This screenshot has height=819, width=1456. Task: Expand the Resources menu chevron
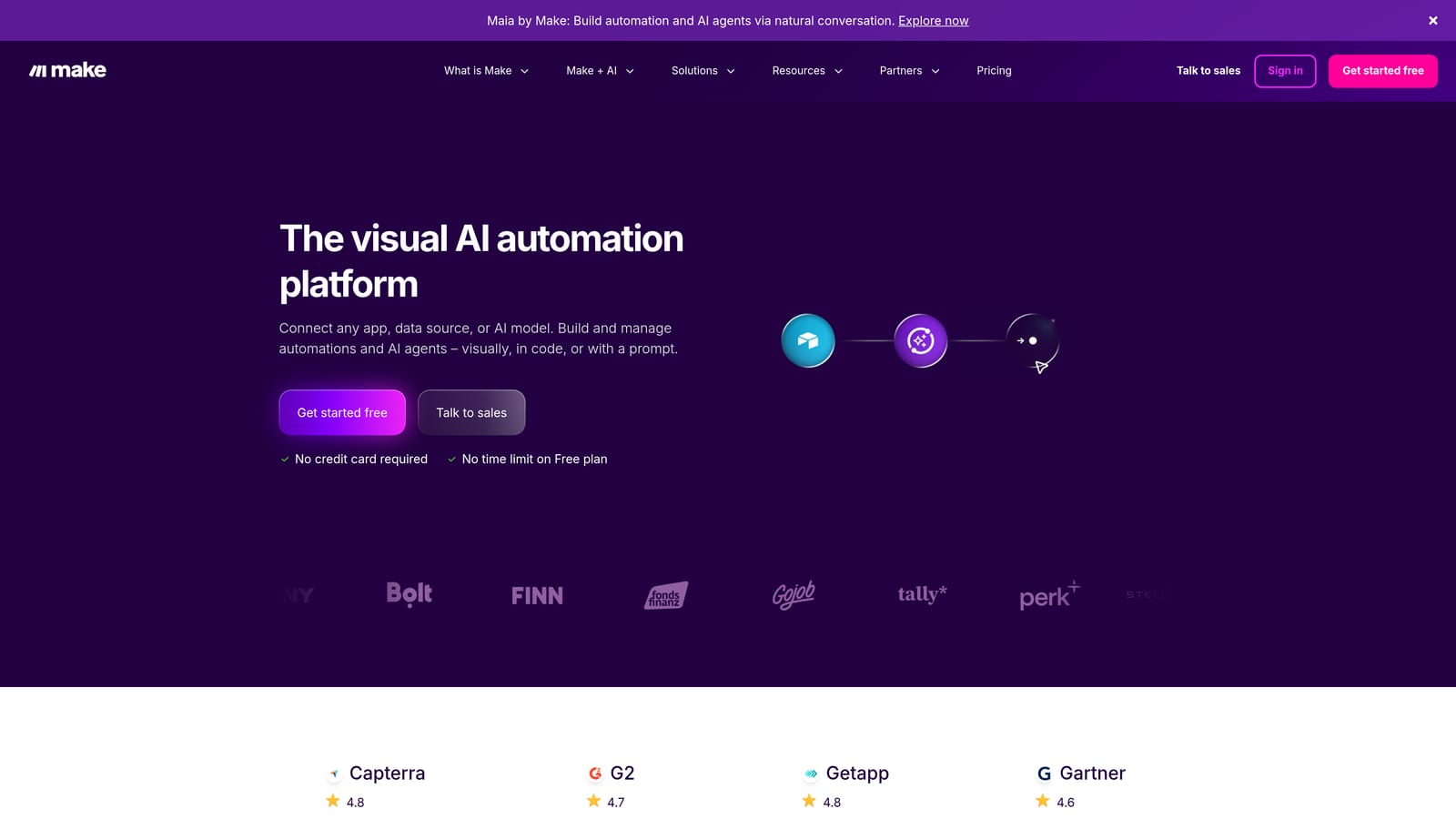838,71
